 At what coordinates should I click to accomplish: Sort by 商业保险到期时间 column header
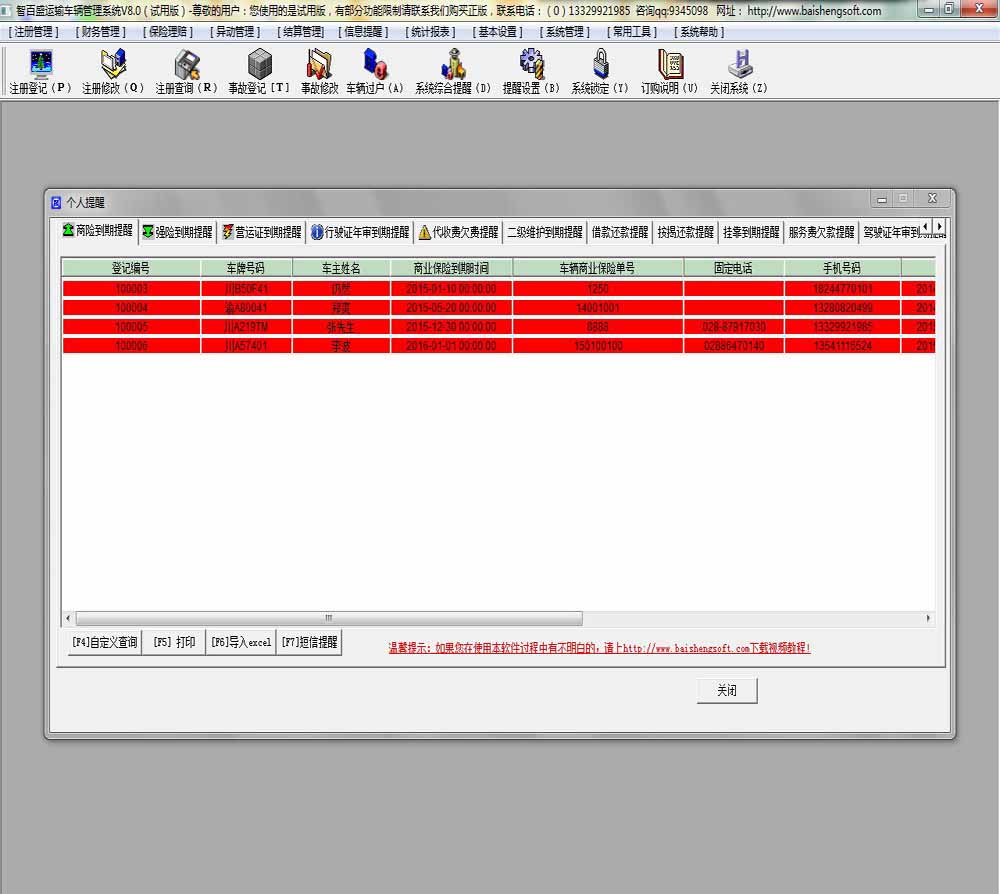[452, 268]
